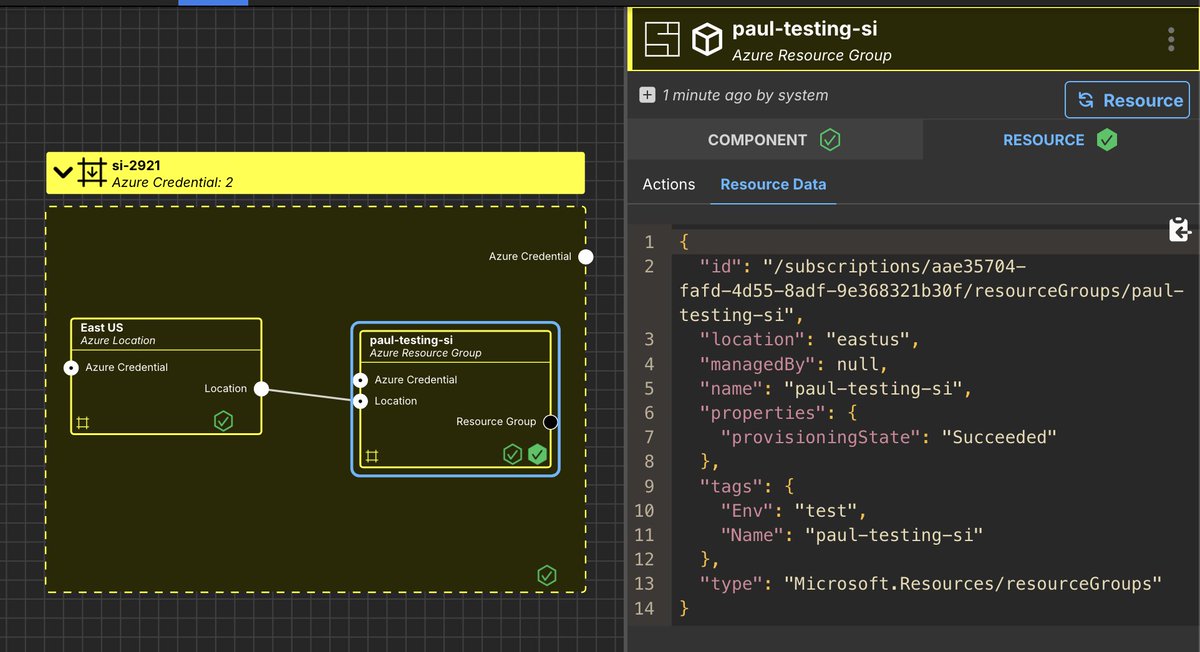Screen dimensions: 1200x652
Task: Open the Resource Data sub-tab
Action: click(x=773, y=184)
